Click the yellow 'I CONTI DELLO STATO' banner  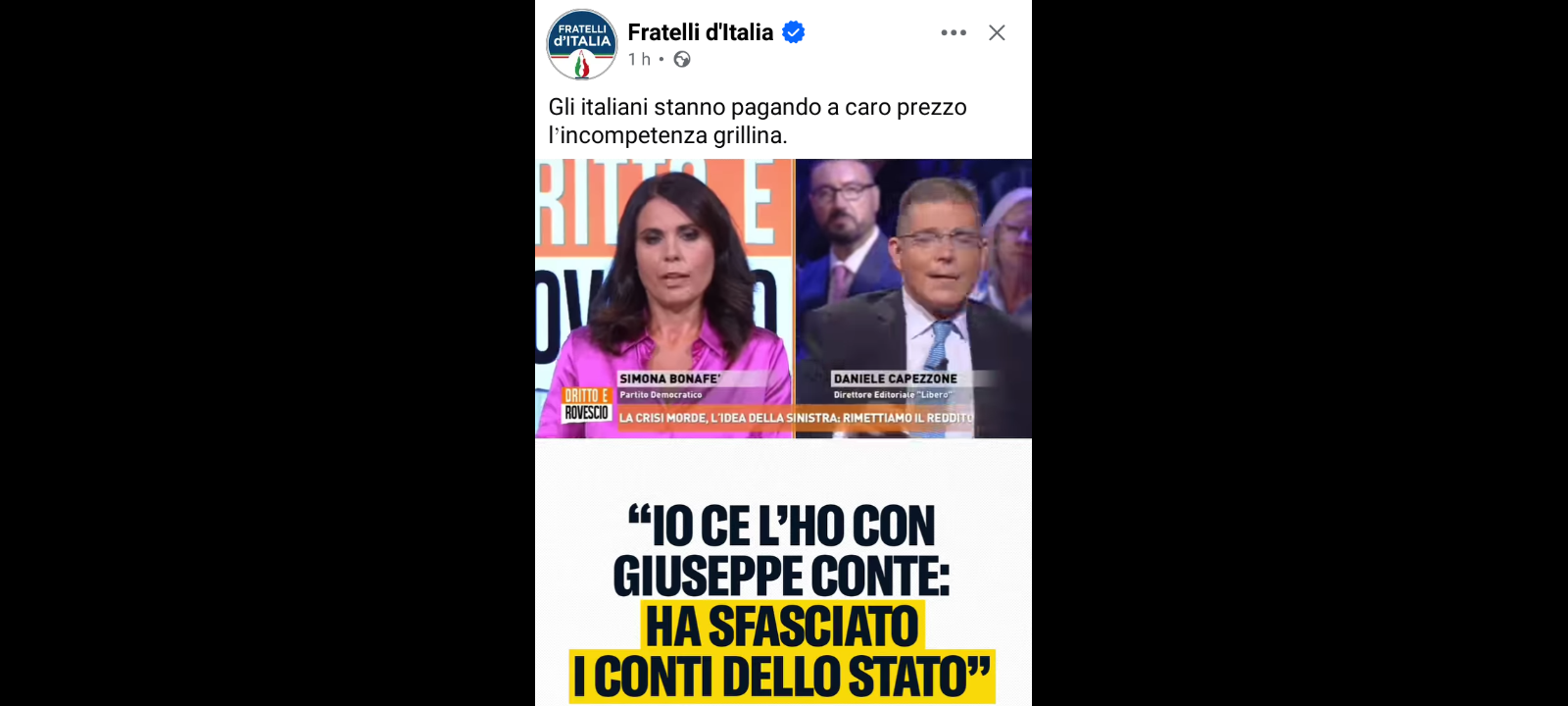pos(782,677)
